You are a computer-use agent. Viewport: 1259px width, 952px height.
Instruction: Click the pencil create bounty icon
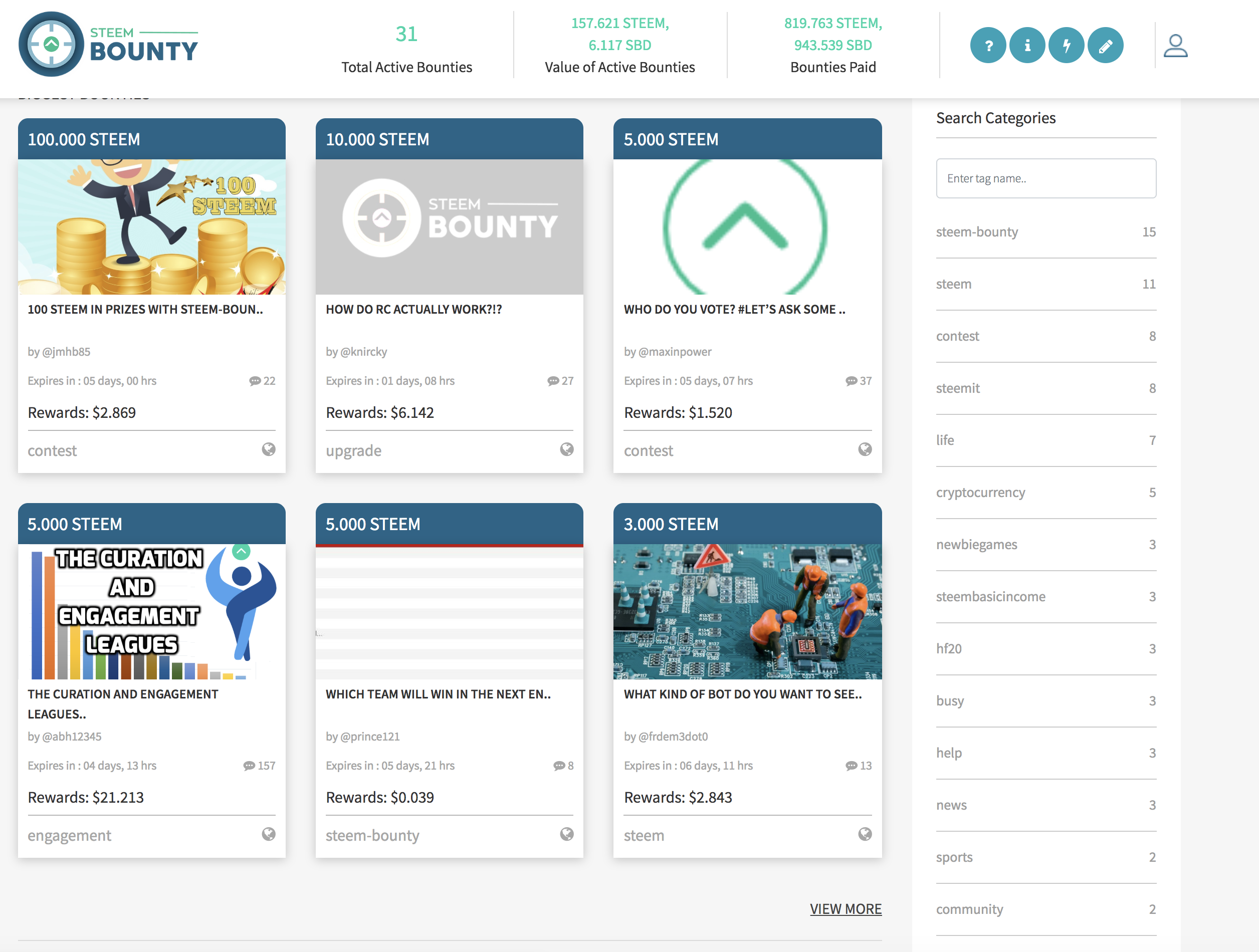(1105, 45)
